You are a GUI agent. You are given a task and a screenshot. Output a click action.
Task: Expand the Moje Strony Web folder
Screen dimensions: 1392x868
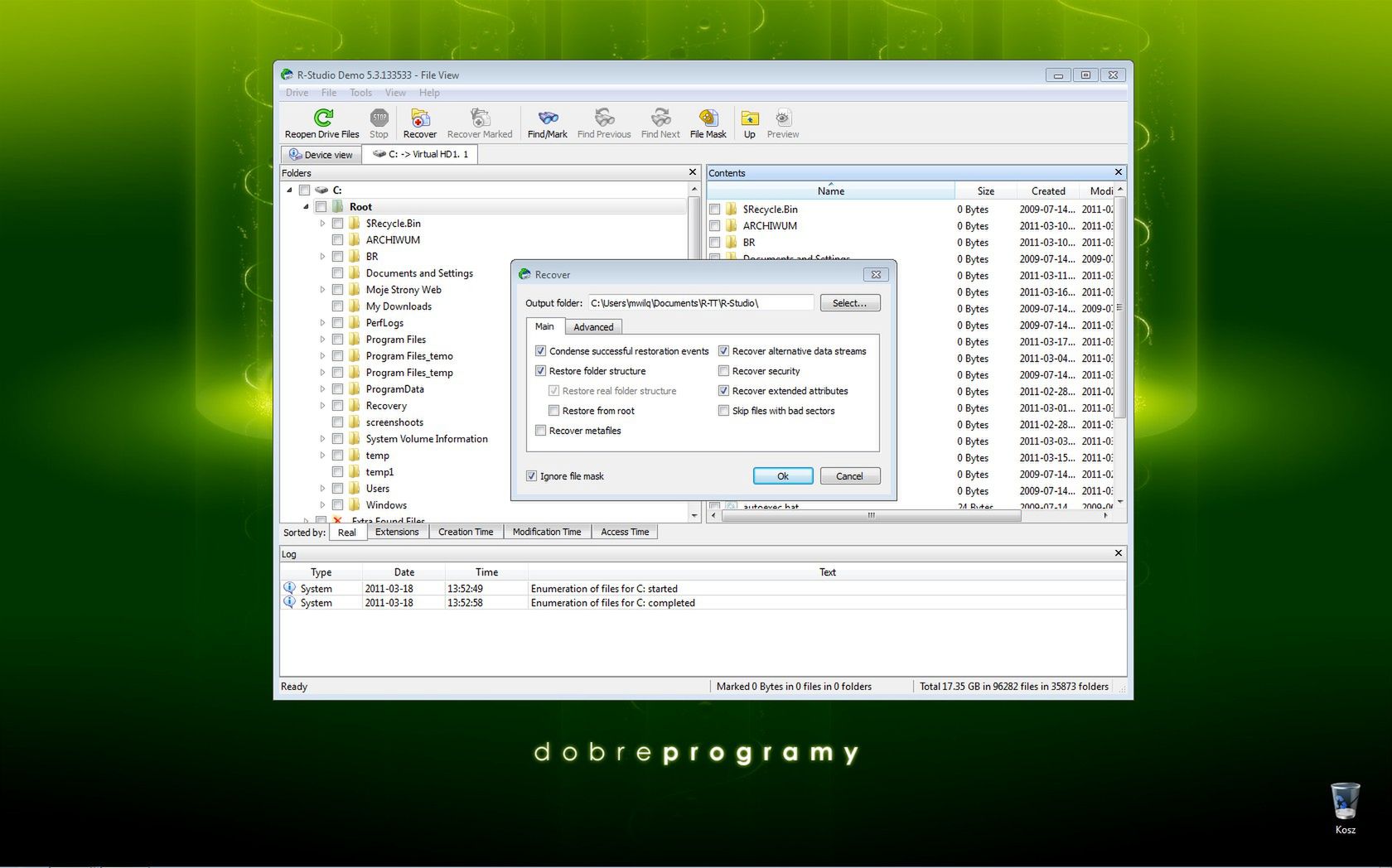(322, 290)
